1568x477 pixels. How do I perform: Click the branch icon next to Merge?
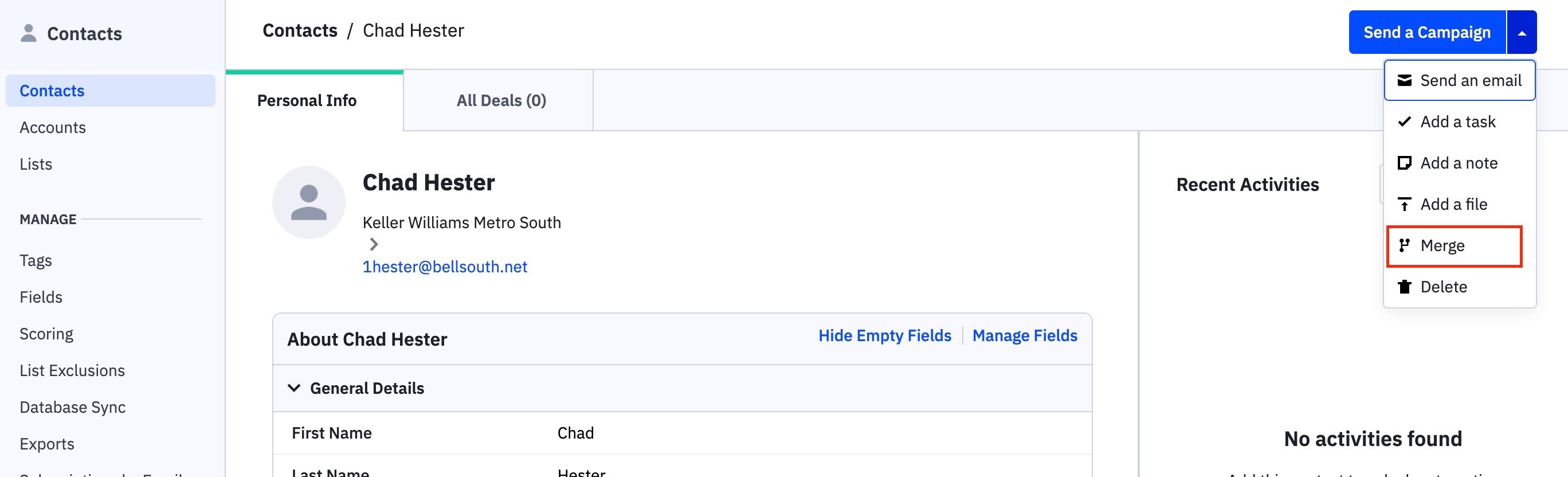tap(1404, 245)
